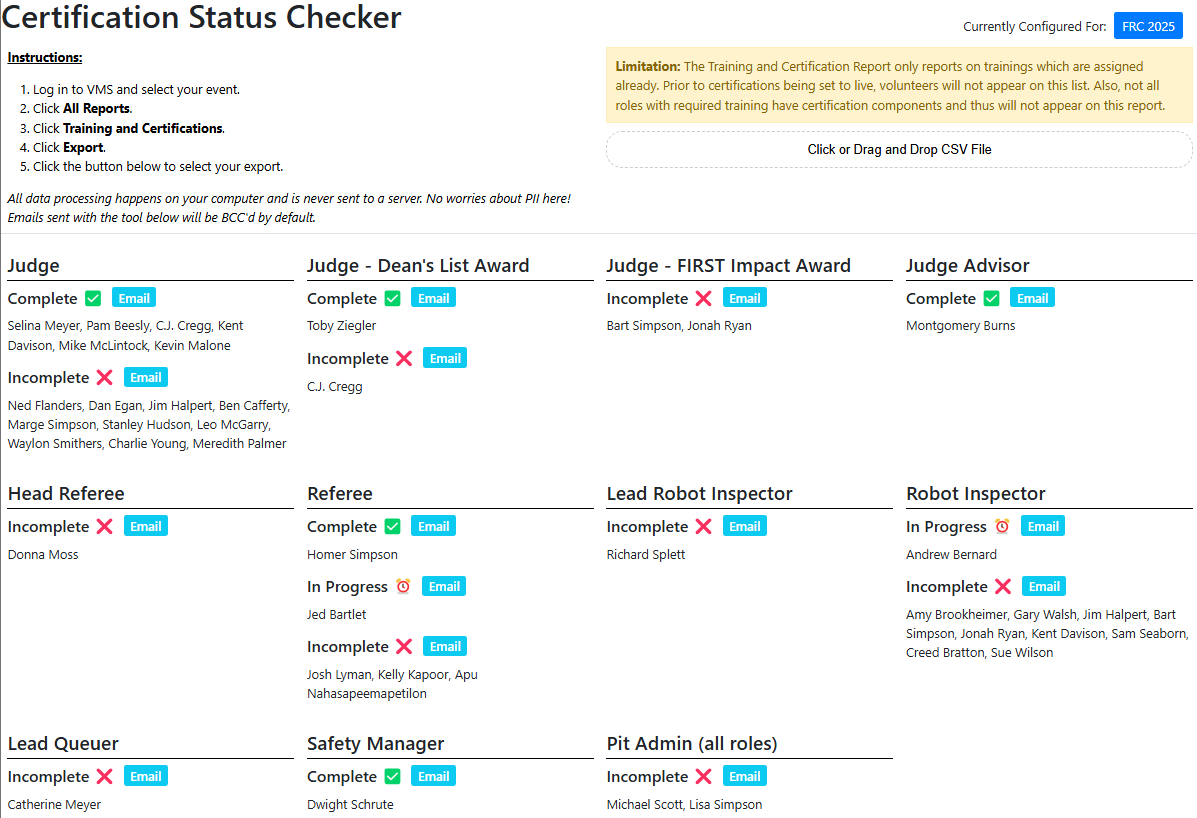Email the incomplete Lead Queuer
The width and height of the screenshot is (1197, 818).
[146, 776]
